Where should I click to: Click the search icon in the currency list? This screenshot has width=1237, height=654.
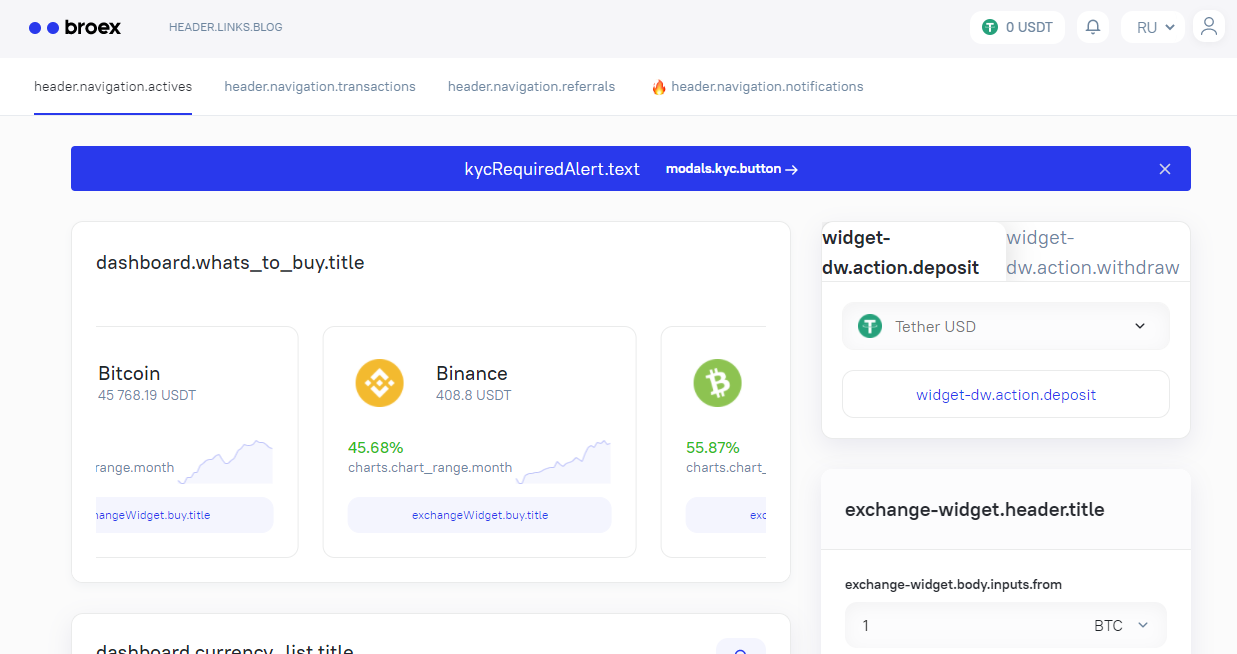pos(741,650)
